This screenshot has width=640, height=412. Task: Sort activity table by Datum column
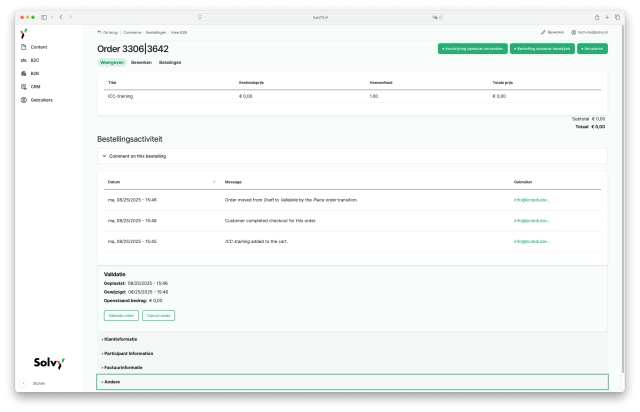click(x=113, y=181)
